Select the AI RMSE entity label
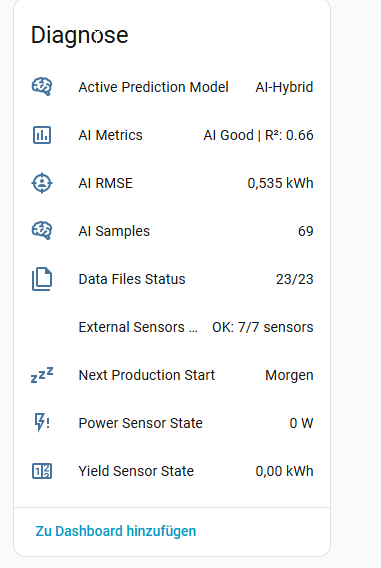381x568 pixels. point(106,183)
